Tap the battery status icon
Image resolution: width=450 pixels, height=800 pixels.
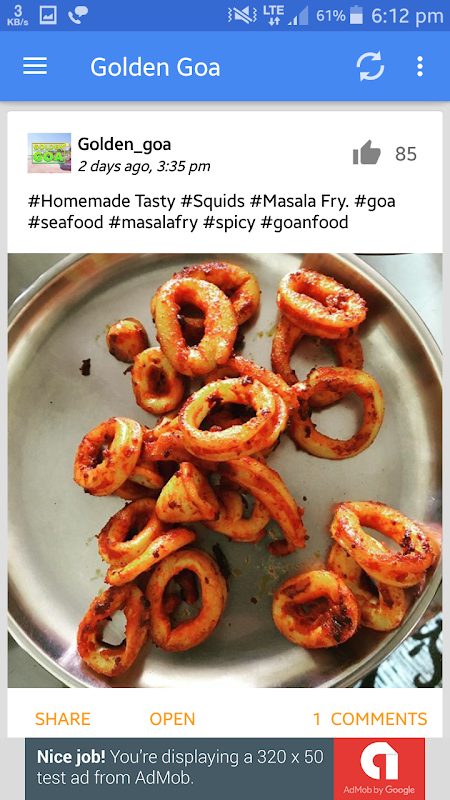[x=357, y=16]
